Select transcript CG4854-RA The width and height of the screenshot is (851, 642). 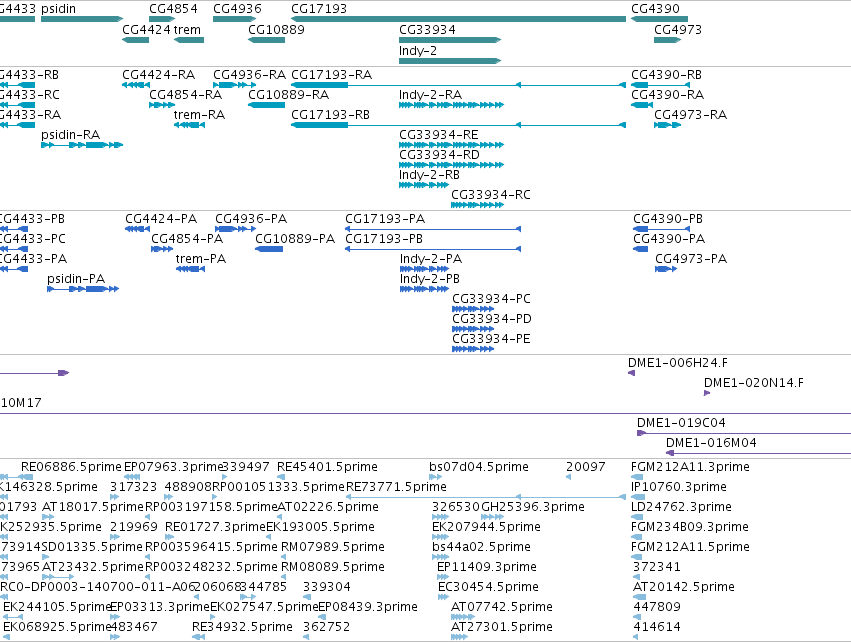click(186, 95)
